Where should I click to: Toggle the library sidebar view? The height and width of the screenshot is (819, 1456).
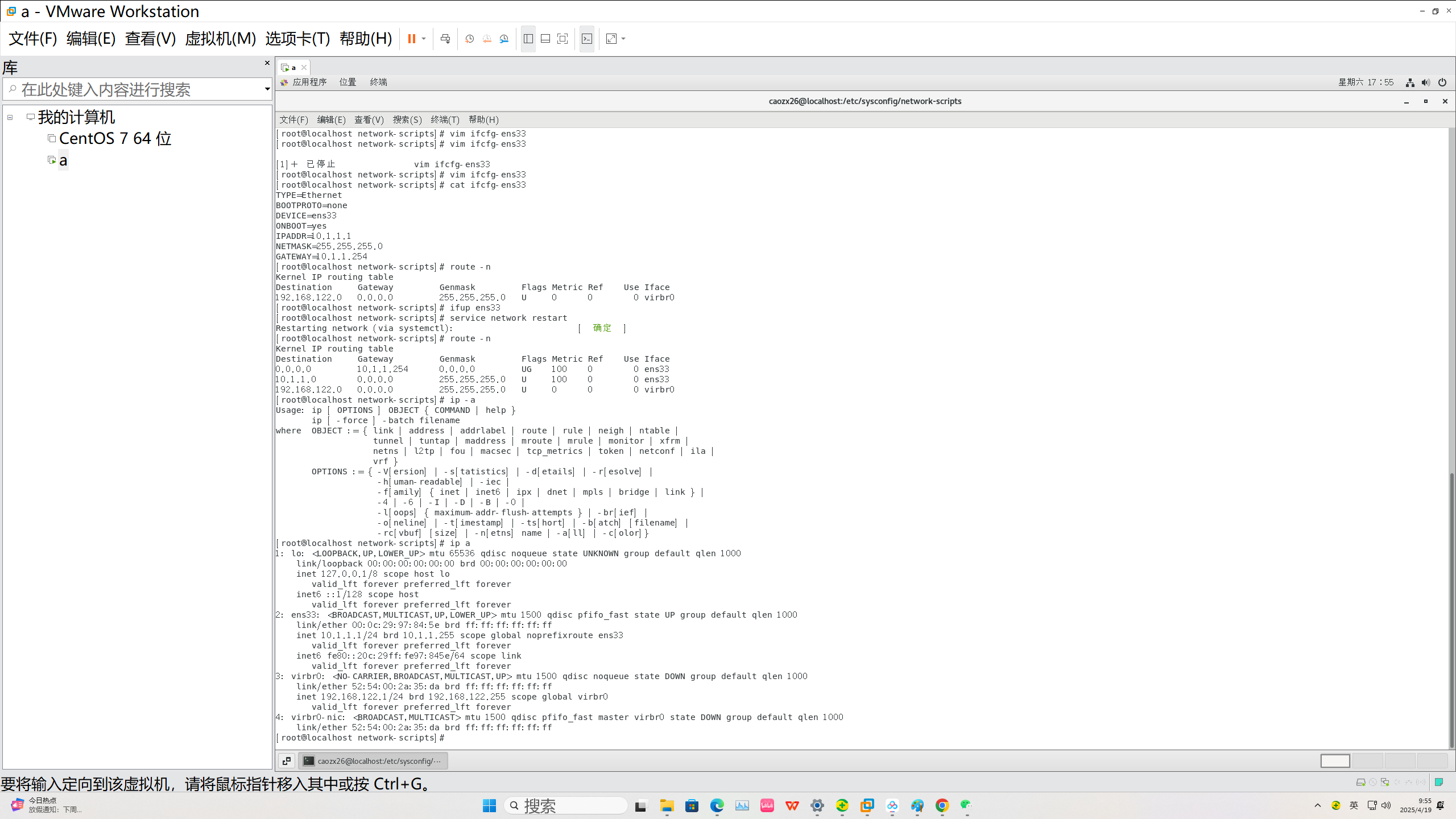tap(528, 39)
